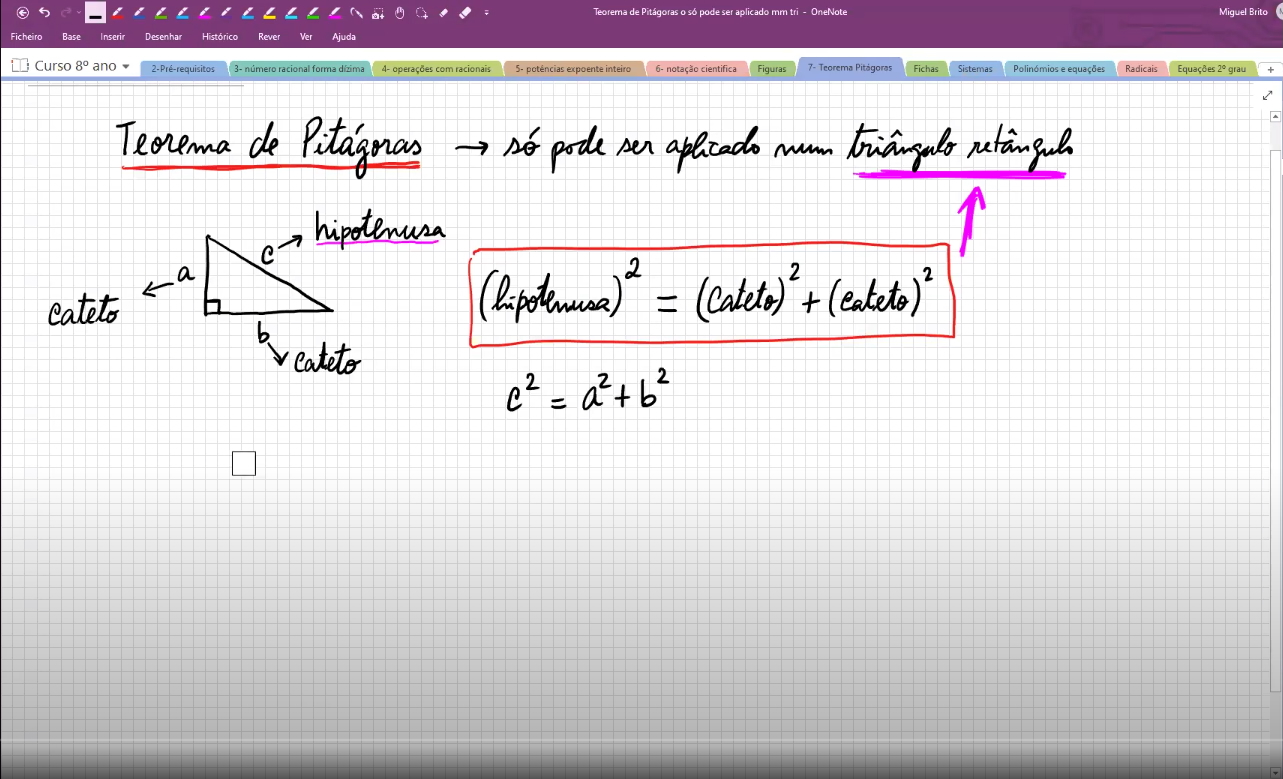Select the red pen tool
Image resolution: width=1283 pixels, height=779 pixels.
pos(117,13)
